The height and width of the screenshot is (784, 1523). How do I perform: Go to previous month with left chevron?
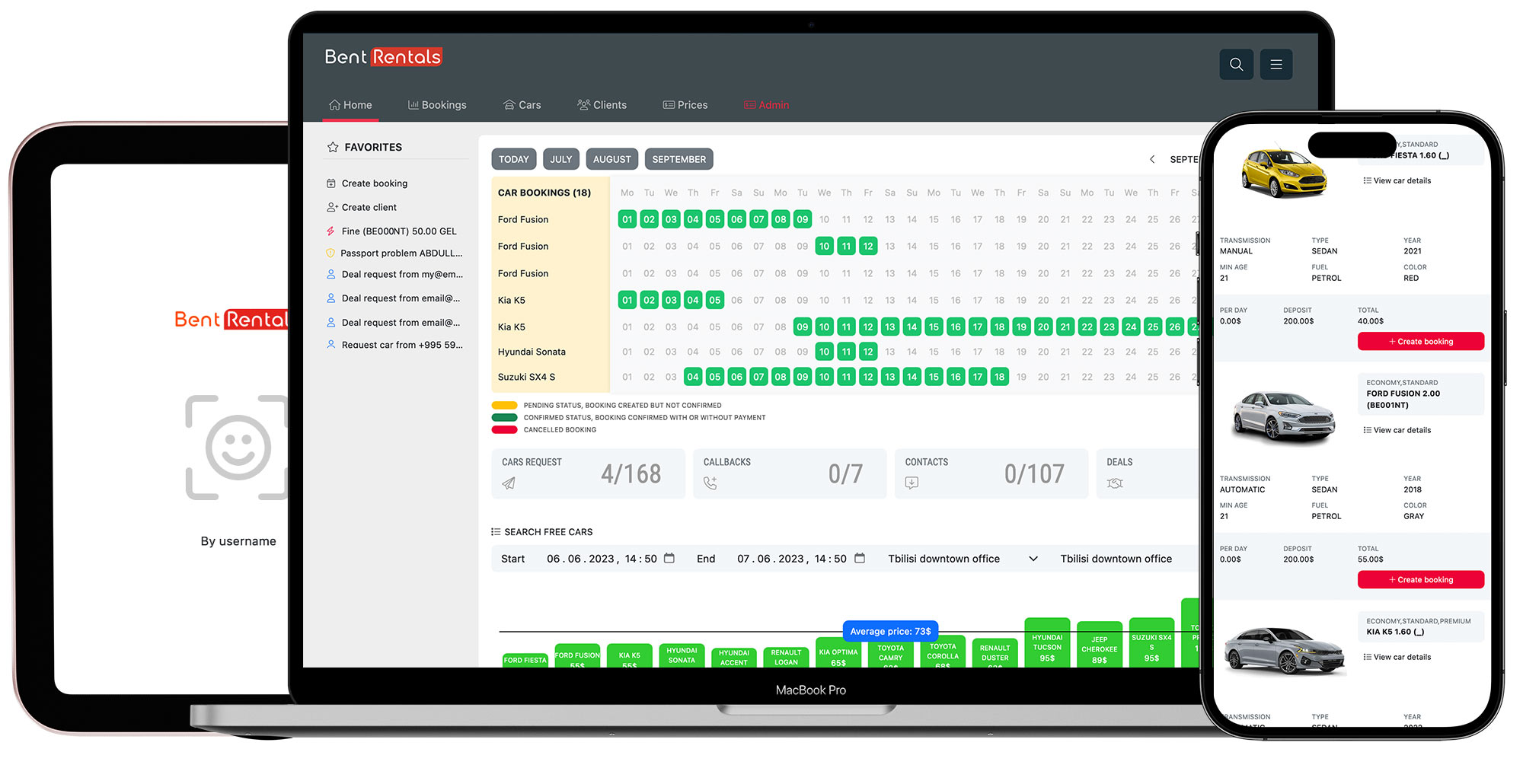tap(1152, 159)
